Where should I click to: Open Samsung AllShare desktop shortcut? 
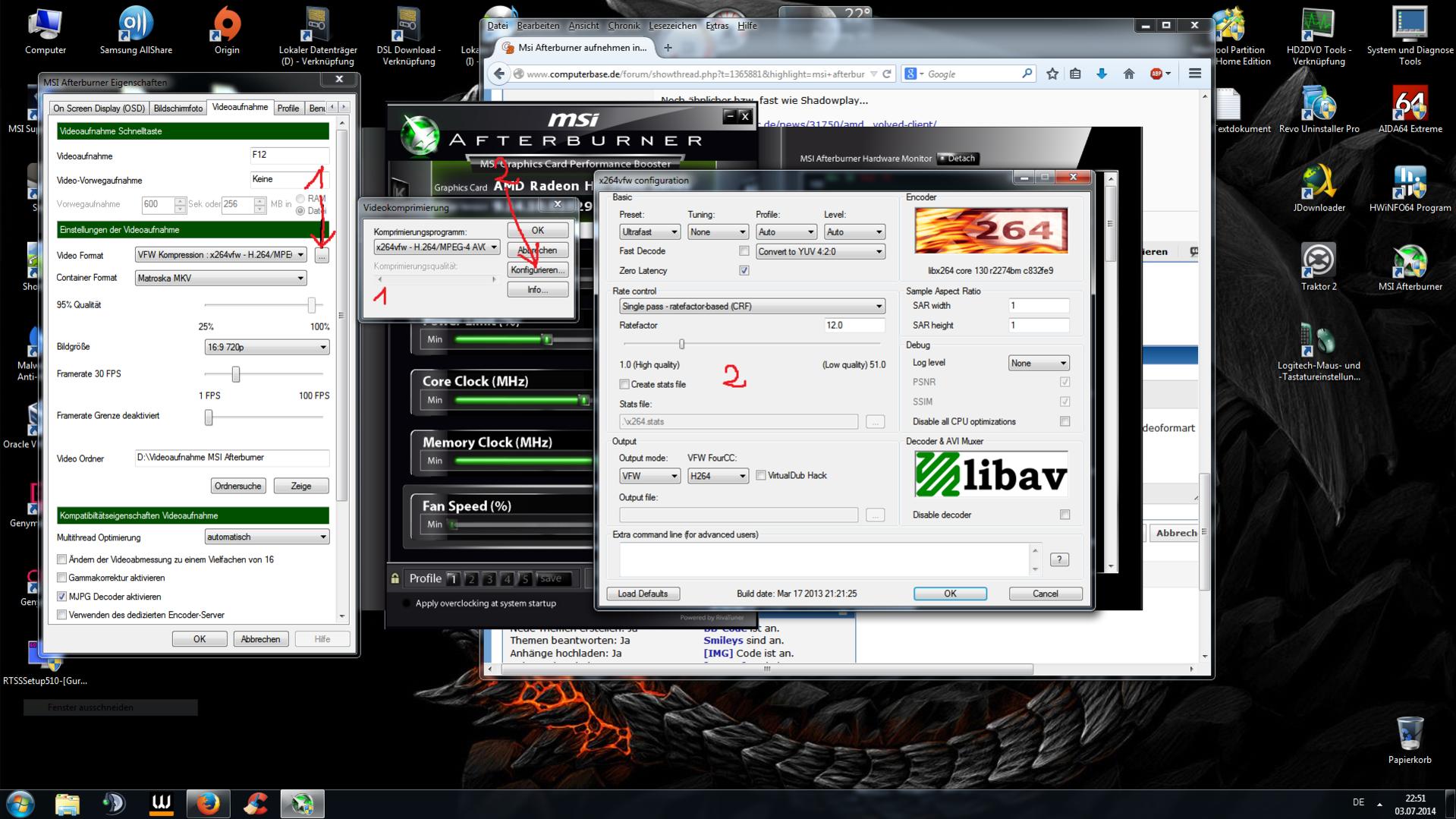[x=136, y=30]
